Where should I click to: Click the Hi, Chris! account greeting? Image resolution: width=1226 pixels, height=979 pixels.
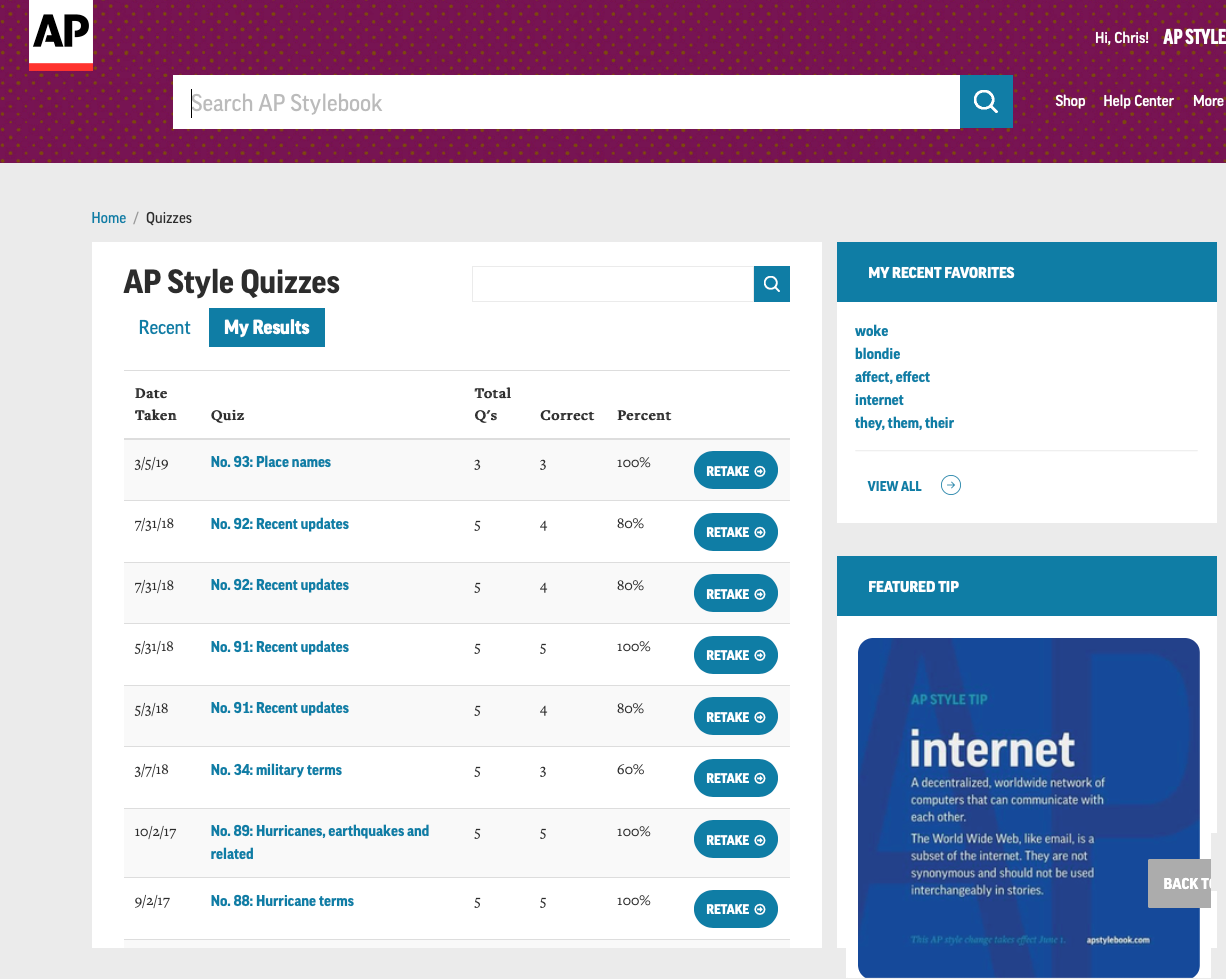[1121, 38]
